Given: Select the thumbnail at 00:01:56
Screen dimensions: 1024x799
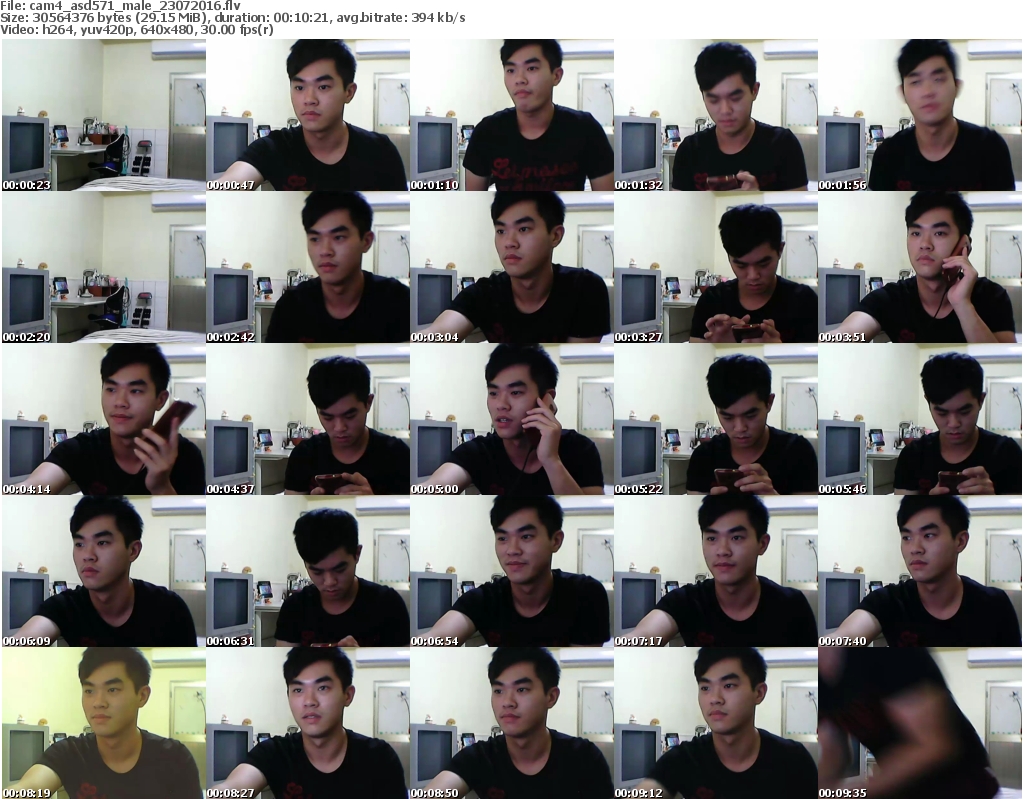Looking at the screenshot, I should 920,115.
